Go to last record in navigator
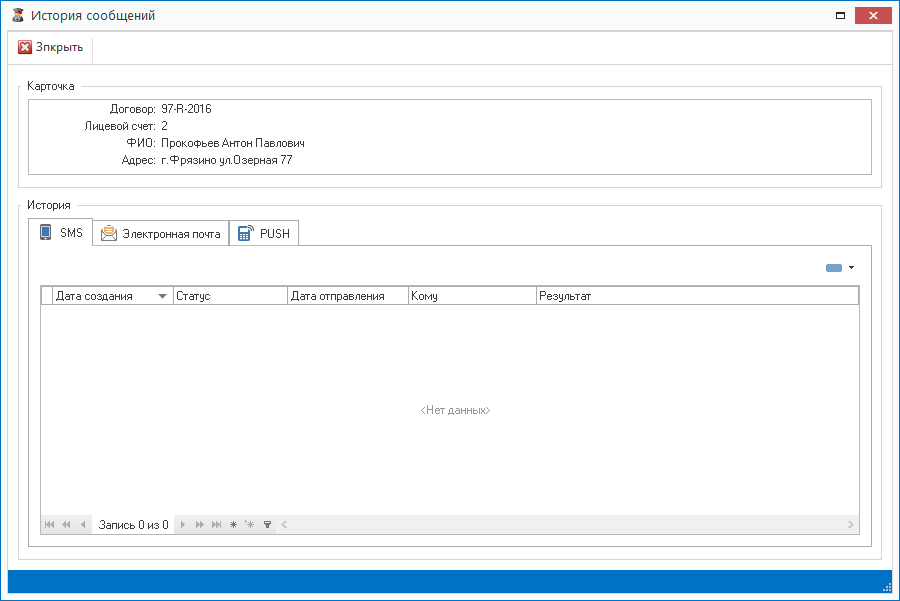900x601 pixels. click(x=216, y=525)
